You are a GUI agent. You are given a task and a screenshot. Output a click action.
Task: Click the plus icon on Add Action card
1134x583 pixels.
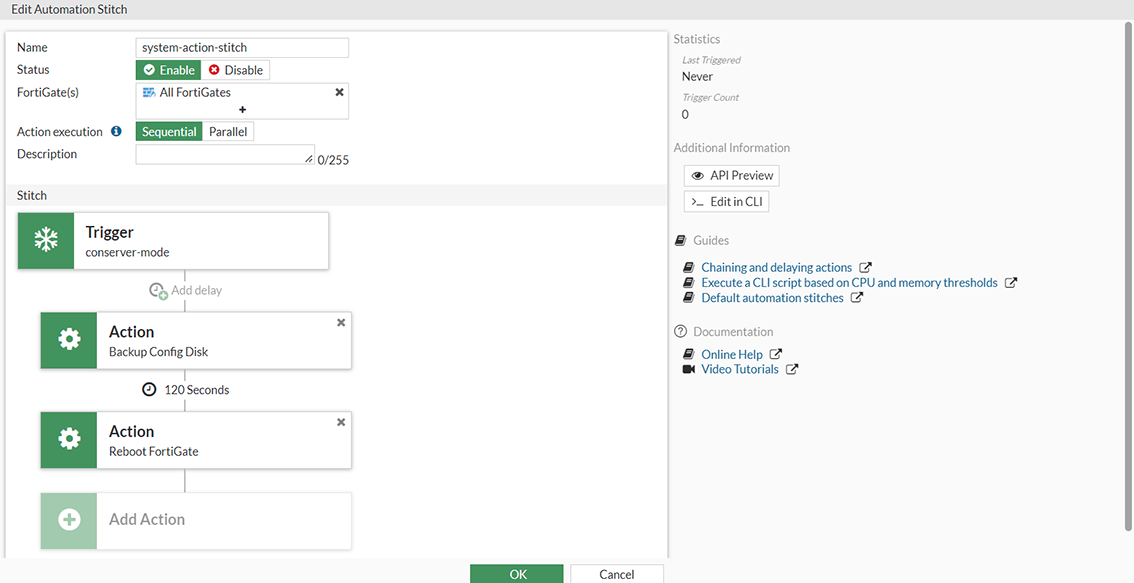[x=69, y=520]
